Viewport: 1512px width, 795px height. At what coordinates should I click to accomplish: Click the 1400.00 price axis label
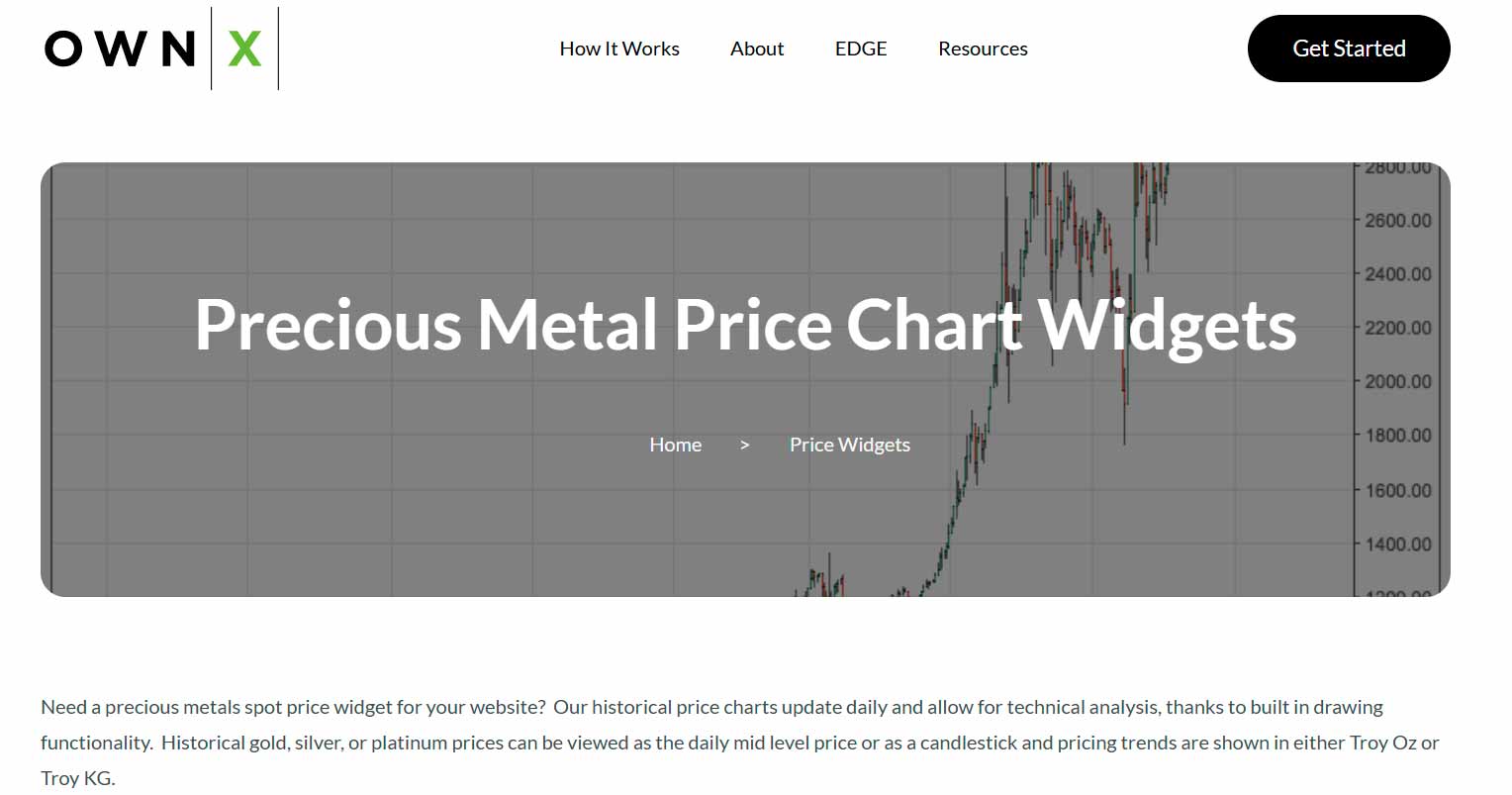click(x=1398, y=545)
